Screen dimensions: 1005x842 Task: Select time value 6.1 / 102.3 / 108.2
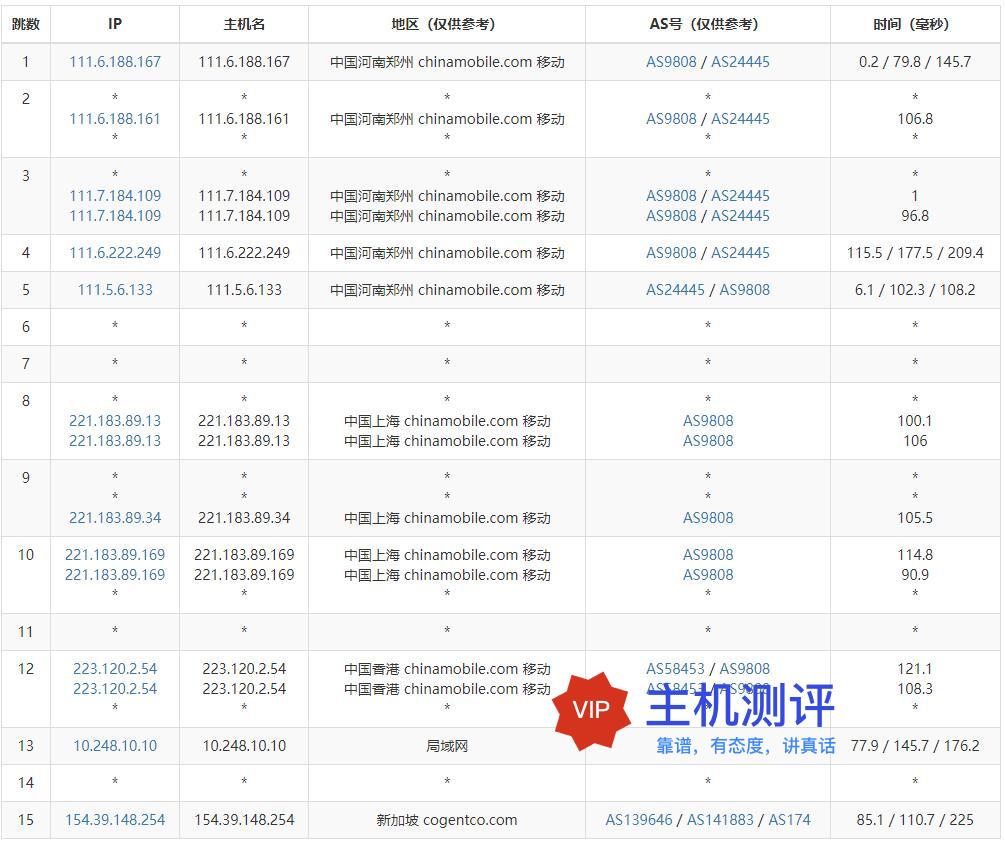click(x=915, y=290)
